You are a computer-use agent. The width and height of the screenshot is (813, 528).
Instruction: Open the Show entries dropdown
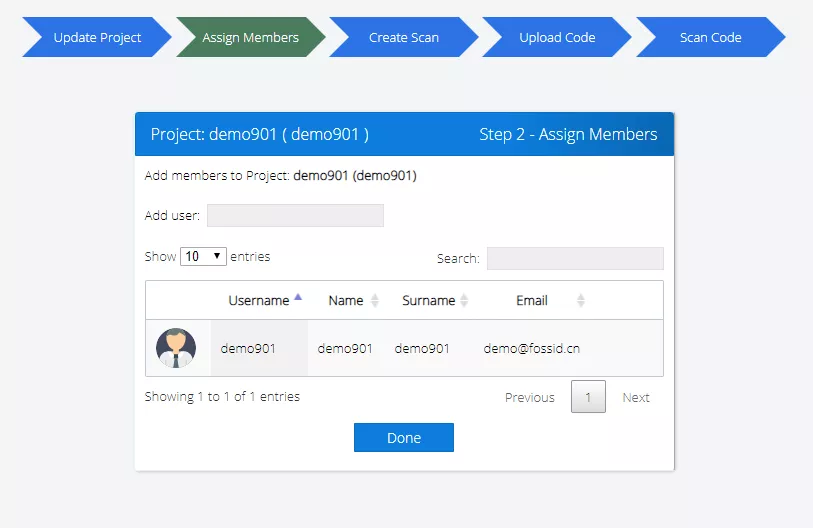(x=203, y=256)
